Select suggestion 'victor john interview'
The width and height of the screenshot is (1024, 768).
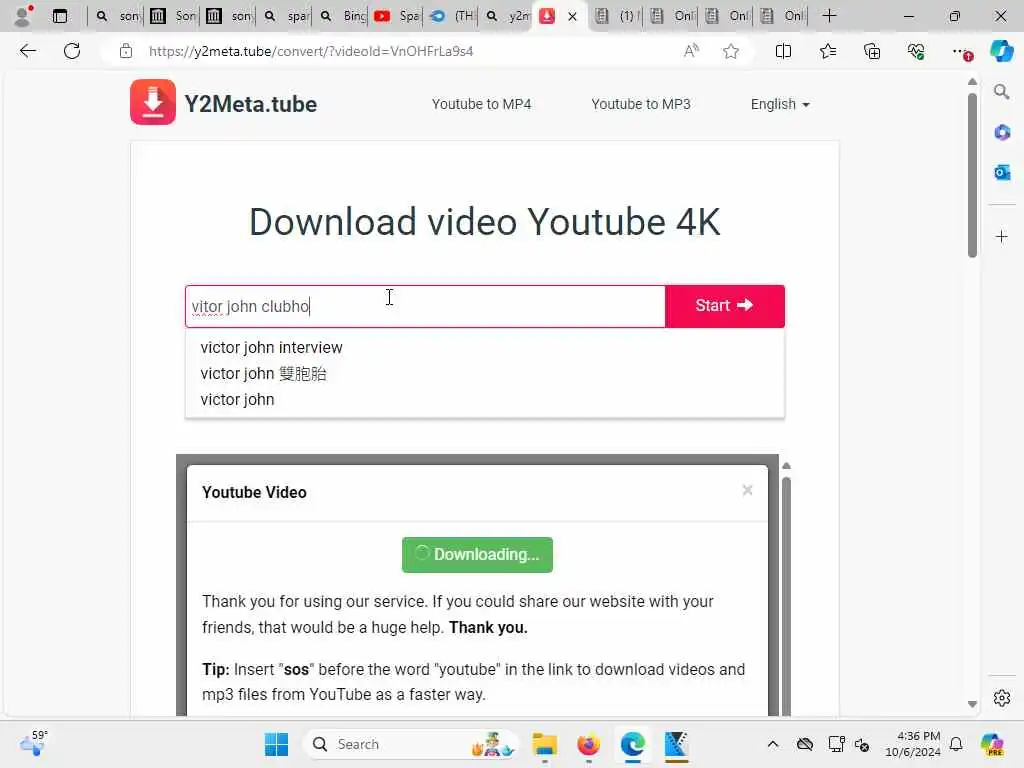[272, 347]
